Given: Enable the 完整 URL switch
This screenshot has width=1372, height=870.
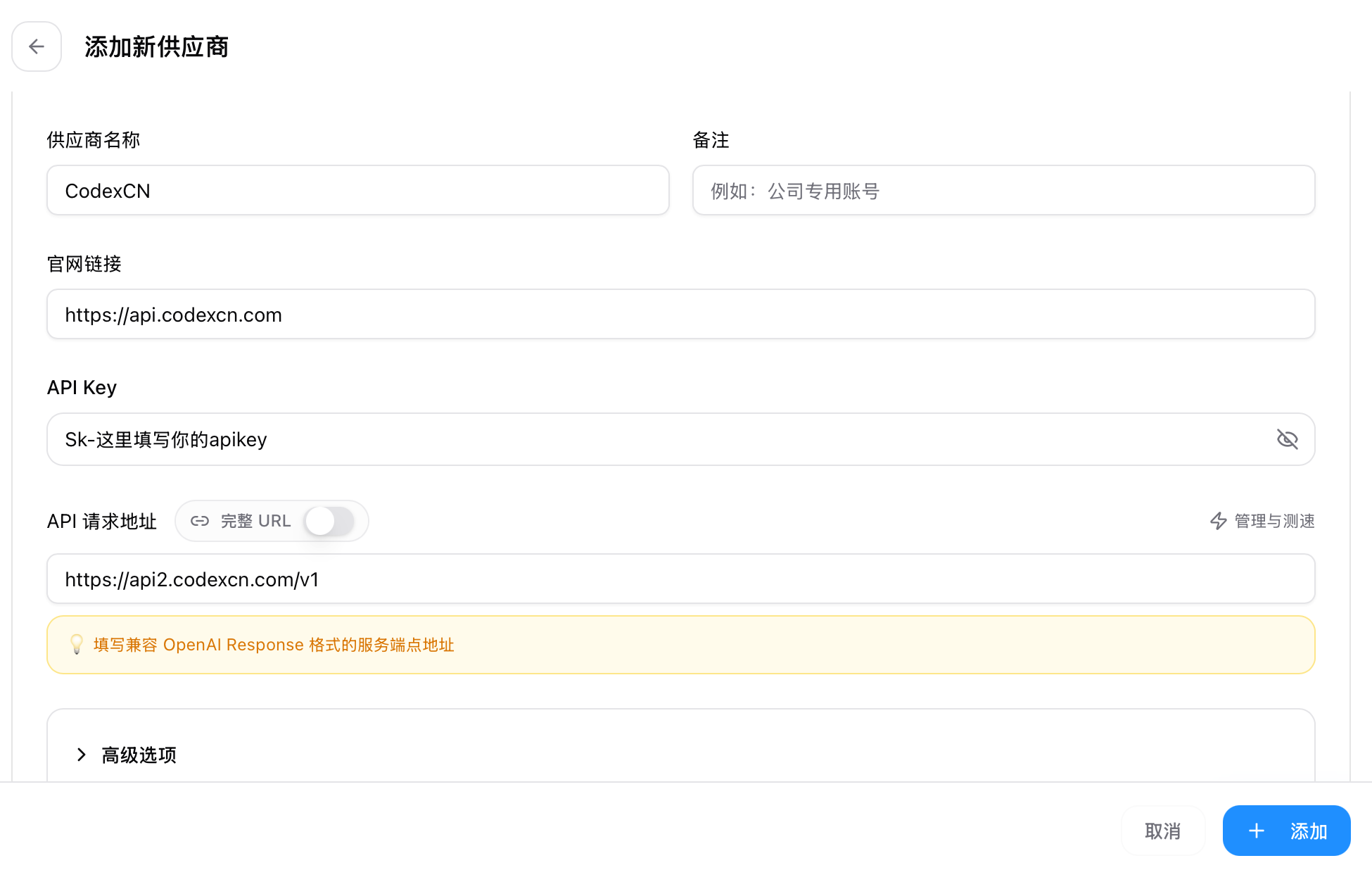Looking at the screenshot, I should coord(329,521).
